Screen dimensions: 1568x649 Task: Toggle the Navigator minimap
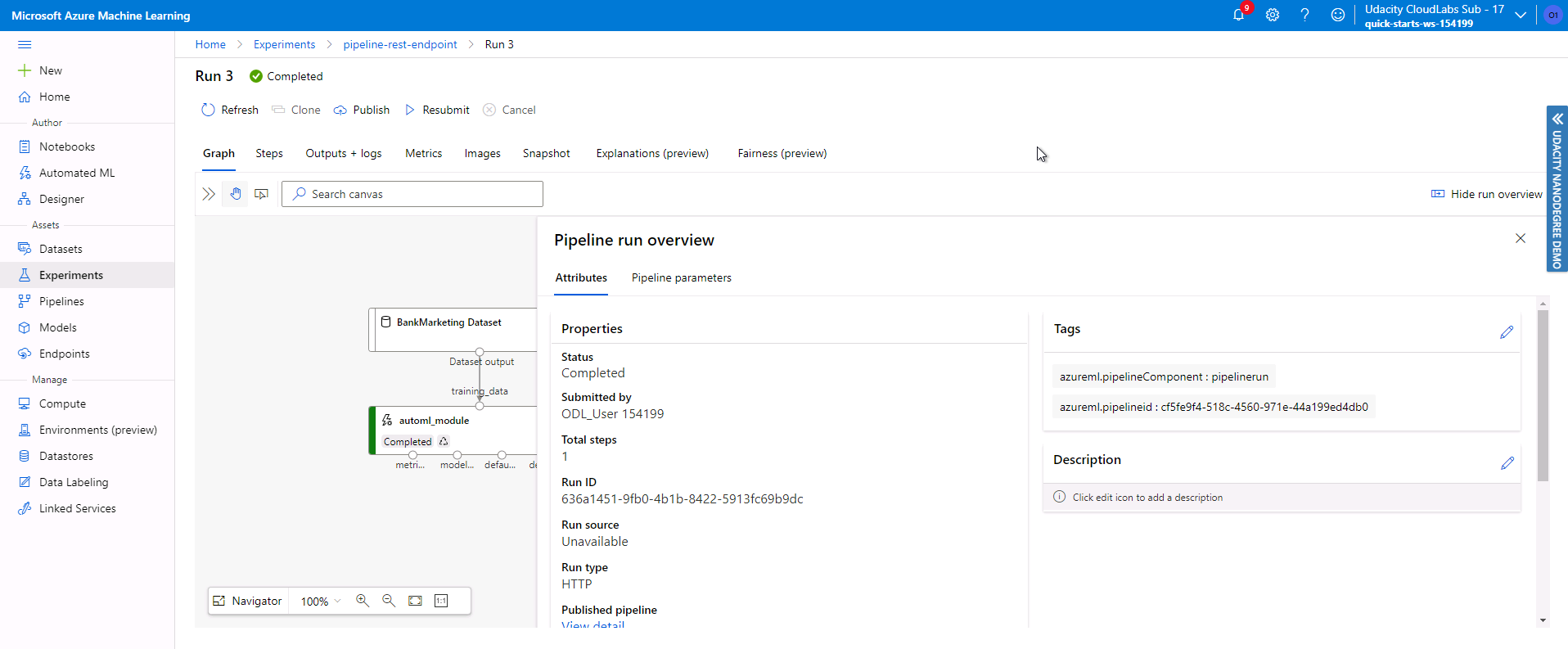pos(248,601)
